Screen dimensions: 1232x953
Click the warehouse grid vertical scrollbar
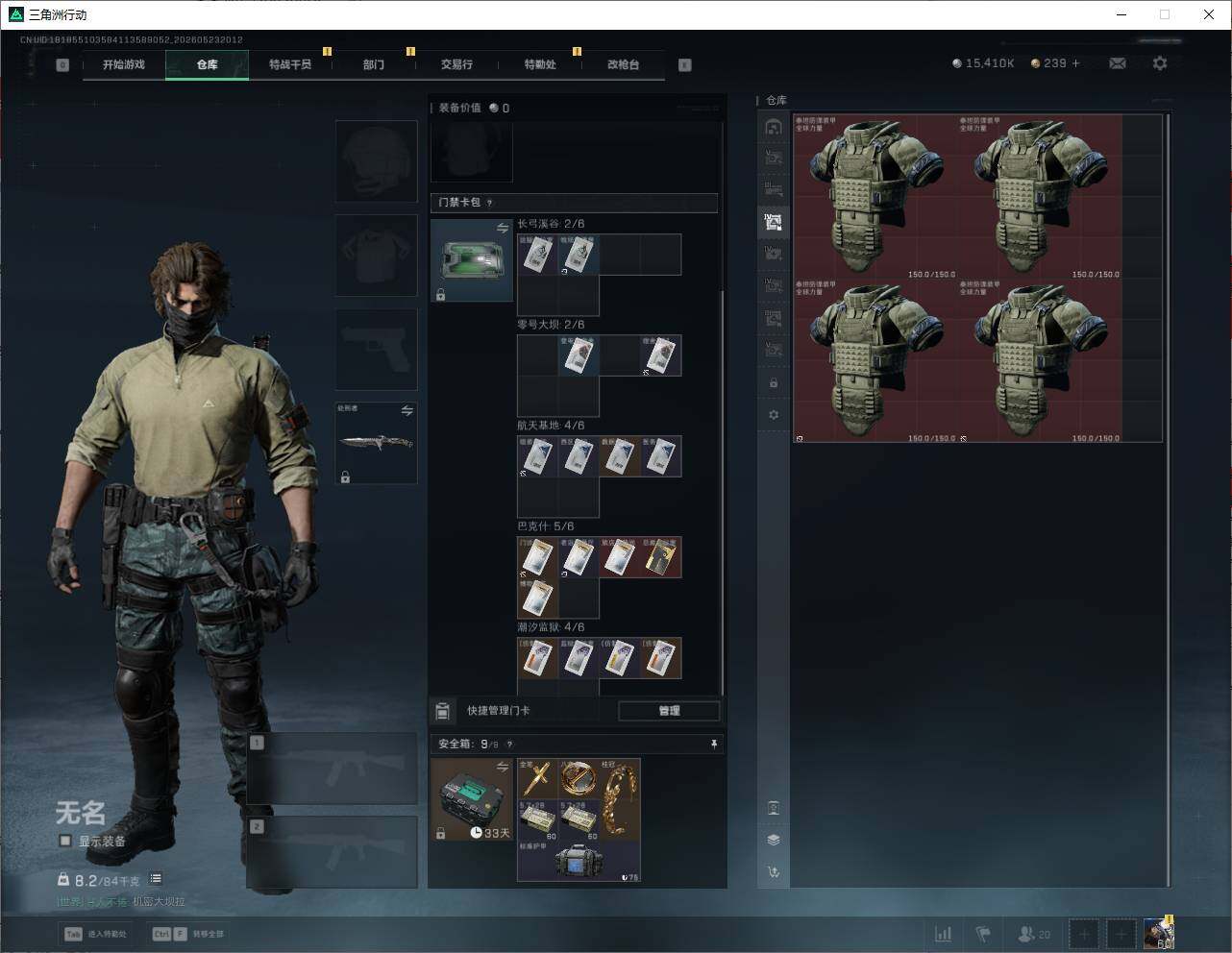tap(1168, 500)
